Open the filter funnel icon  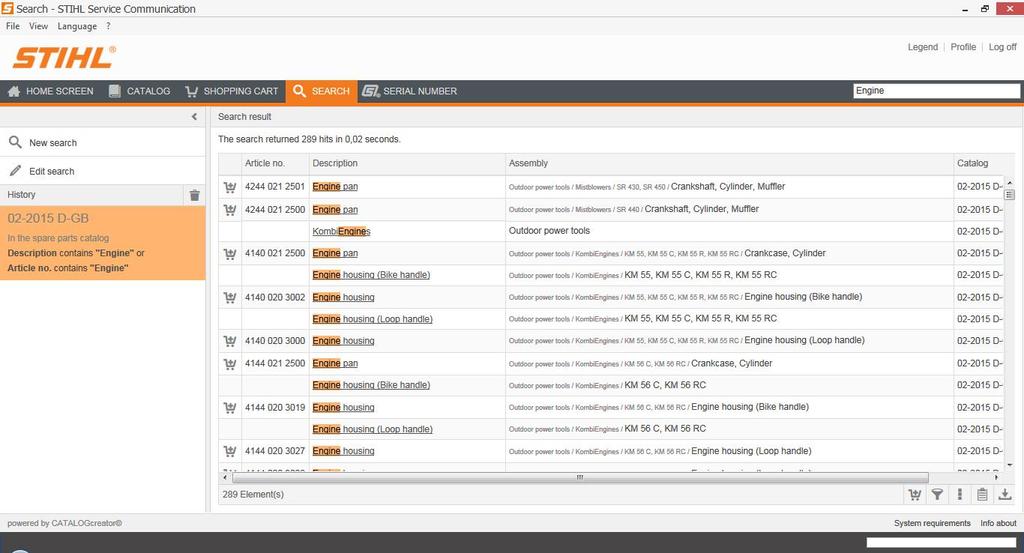tap(937, 495)
